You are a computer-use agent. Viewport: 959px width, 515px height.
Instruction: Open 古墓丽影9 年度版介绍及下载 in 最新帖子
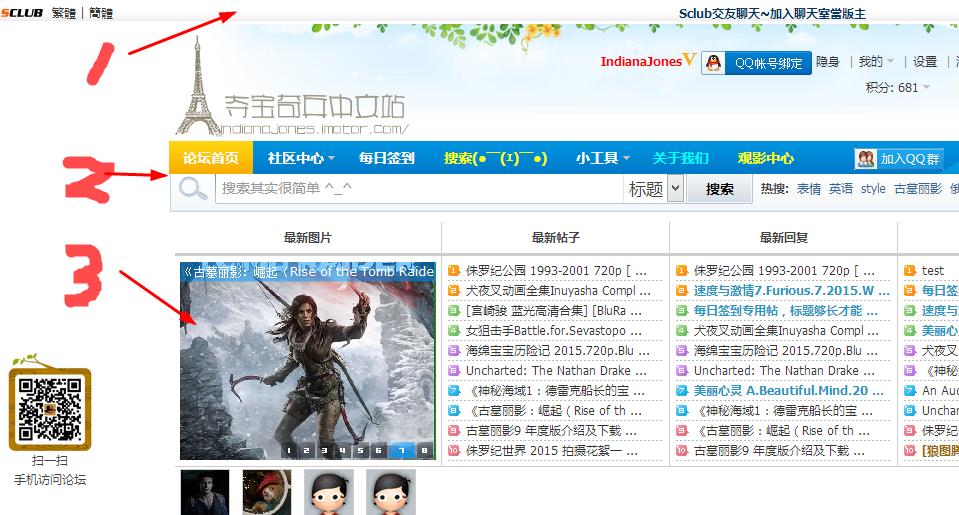pos(551,431)
